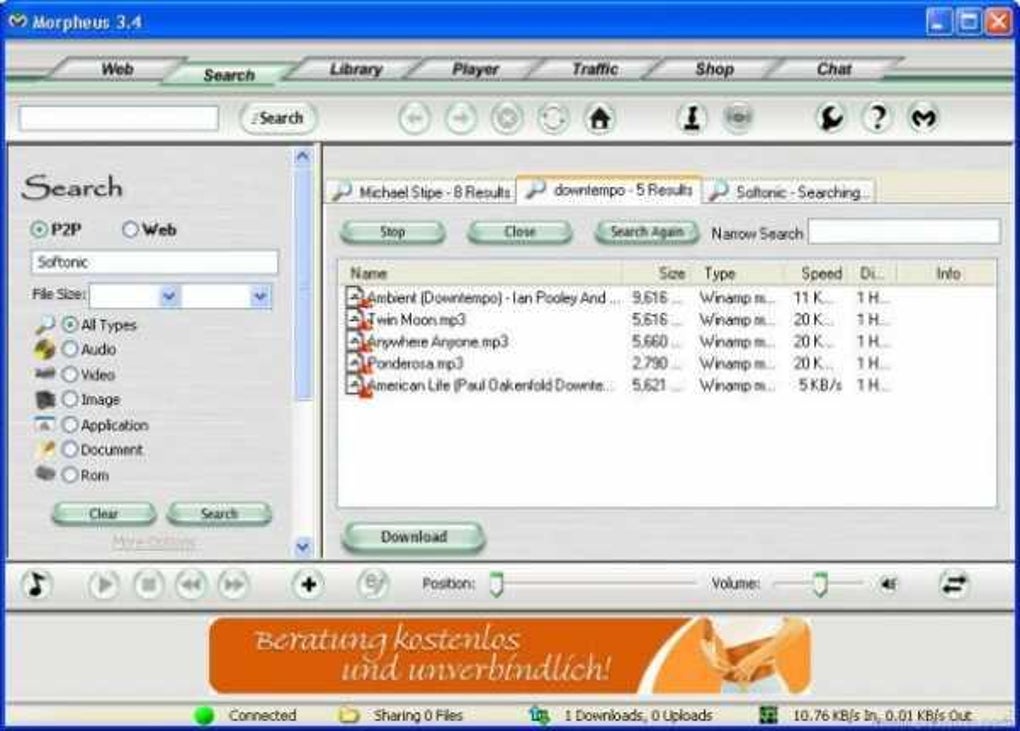Go forward with the forward arrow icon

(461, 118)
